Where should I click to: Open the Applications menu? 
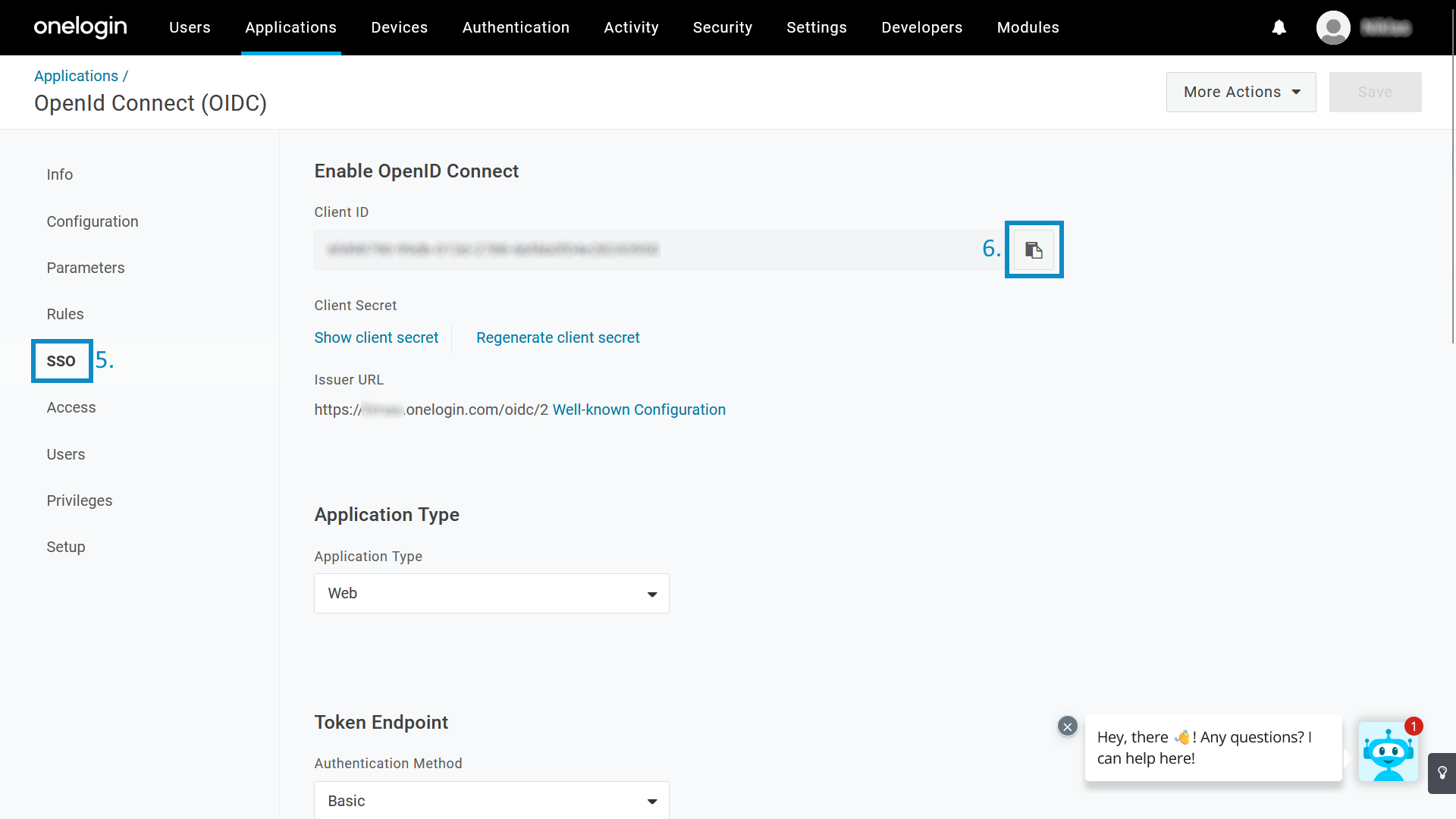click(x=290, y=27)
